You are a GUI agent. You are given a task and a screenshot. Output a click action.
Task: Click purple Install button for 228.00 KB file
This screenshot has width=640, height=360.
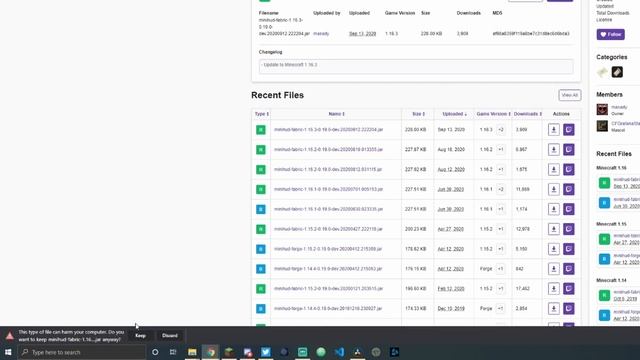pos(569,130)
